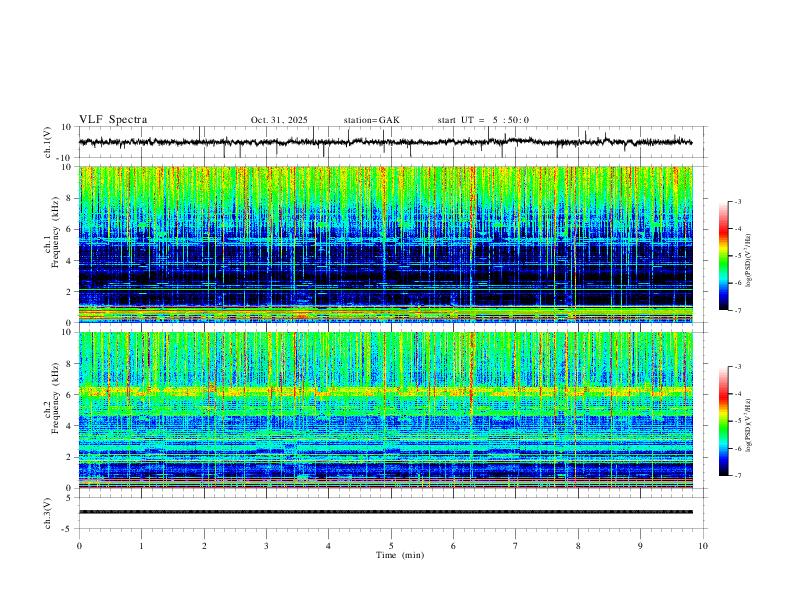Click the 'Time (min)' axis label
Image resolution: width=792 pixels, height=612 pixels.
400,555
